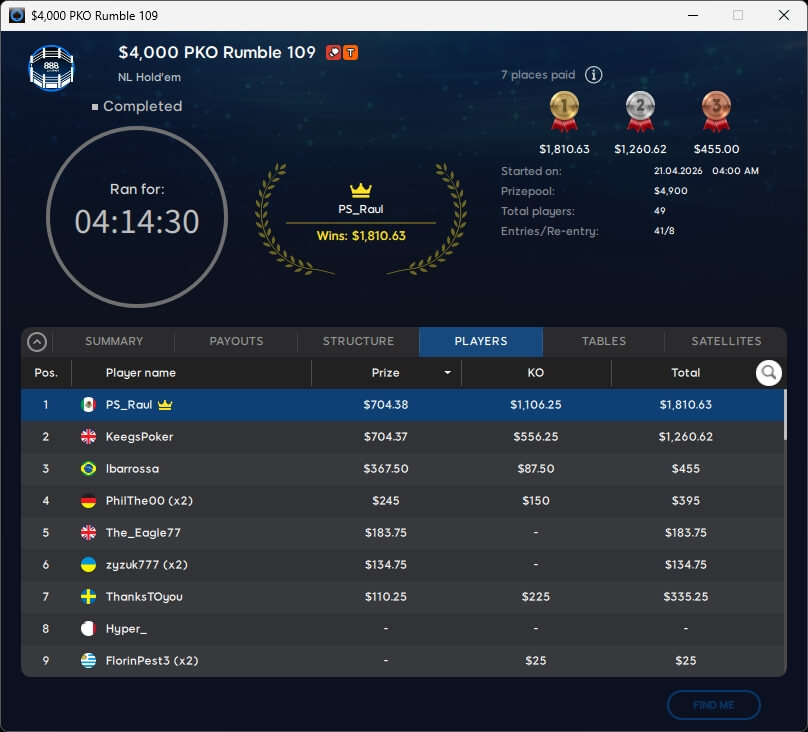Image resolution: width=808 pixels, height=732 pixels.
Task: Sort by the Total column header
Action: (x=685, y=373)
